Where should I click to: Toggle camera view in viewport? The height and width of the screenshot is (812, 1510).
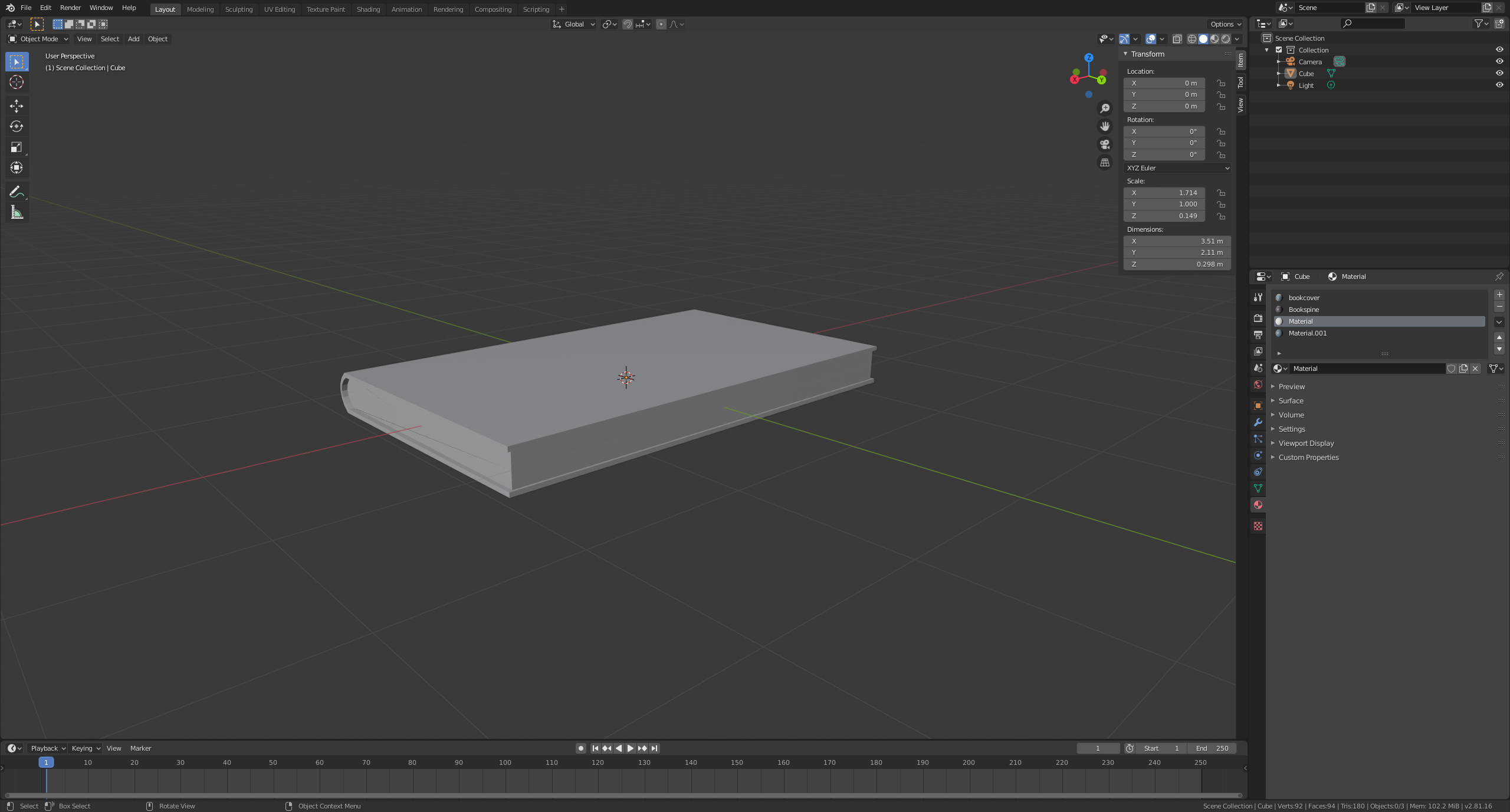pos(1105,144)
